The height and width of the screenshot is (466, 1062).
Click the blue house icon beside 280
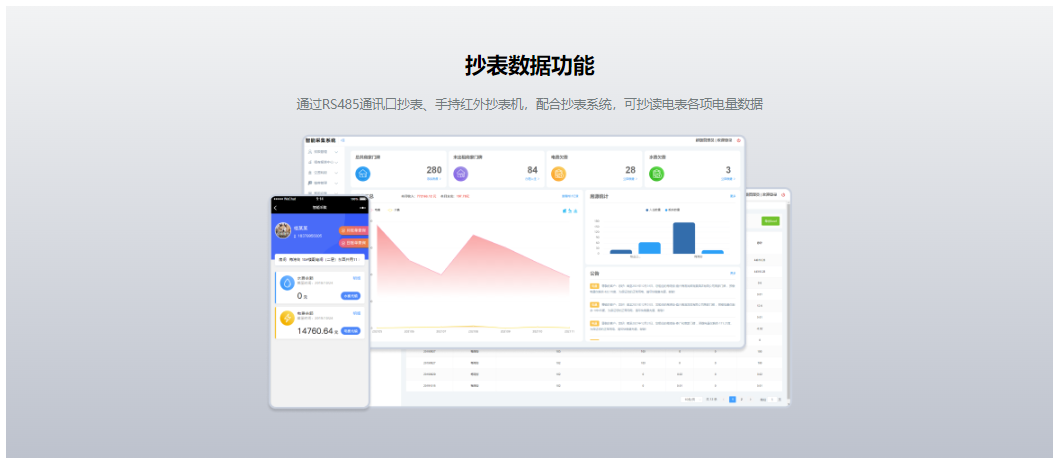pyautogui.click(x=362, y=174)
